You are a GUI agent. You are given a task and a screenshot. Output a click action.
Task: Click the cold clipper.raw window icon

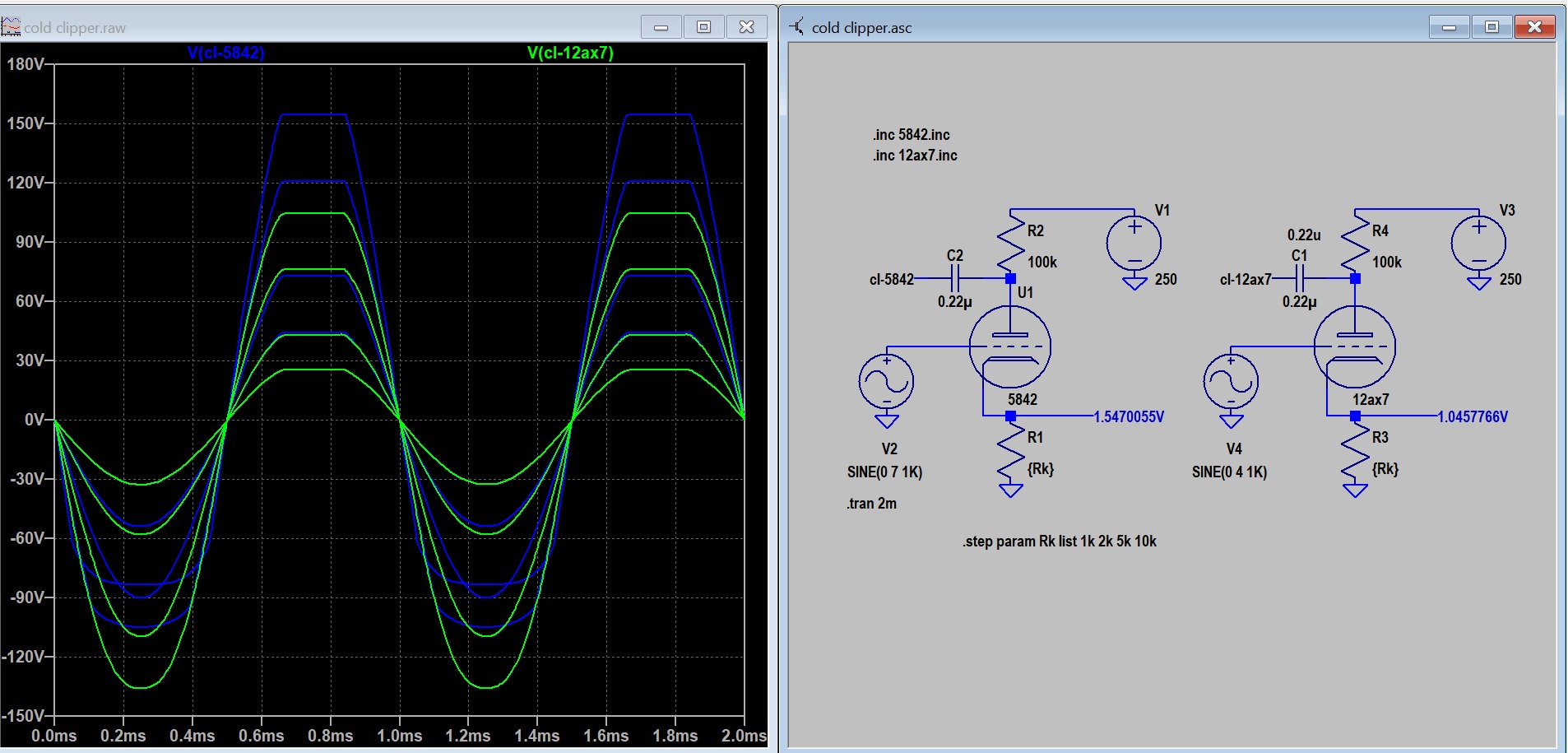click(x=11, y=27)
